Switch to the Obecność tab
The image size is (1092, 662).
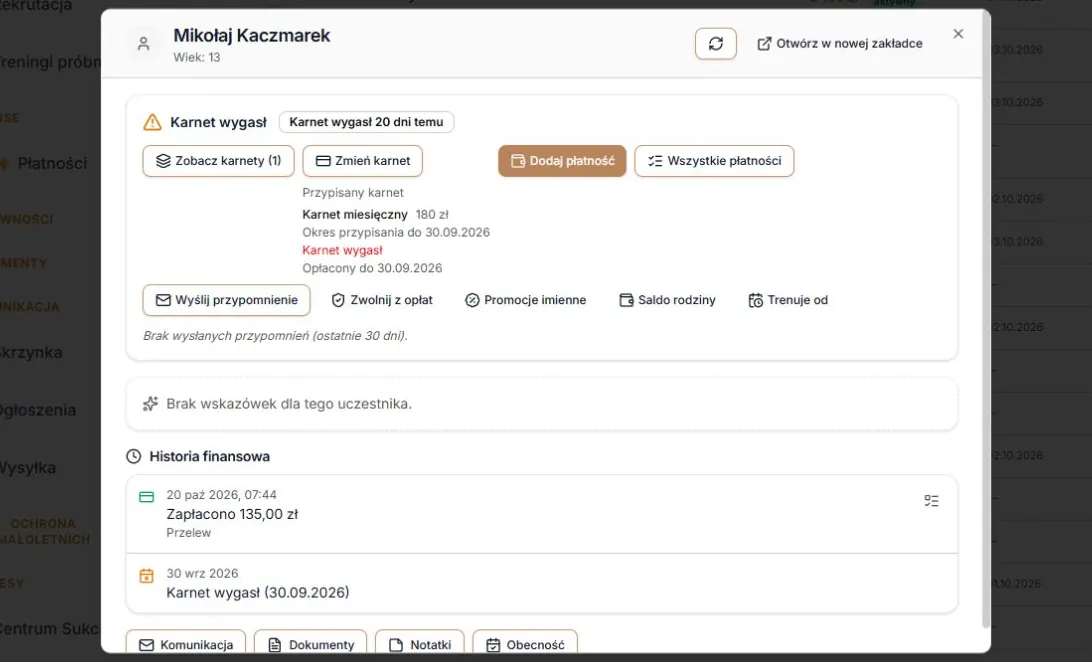pos(525,645)
